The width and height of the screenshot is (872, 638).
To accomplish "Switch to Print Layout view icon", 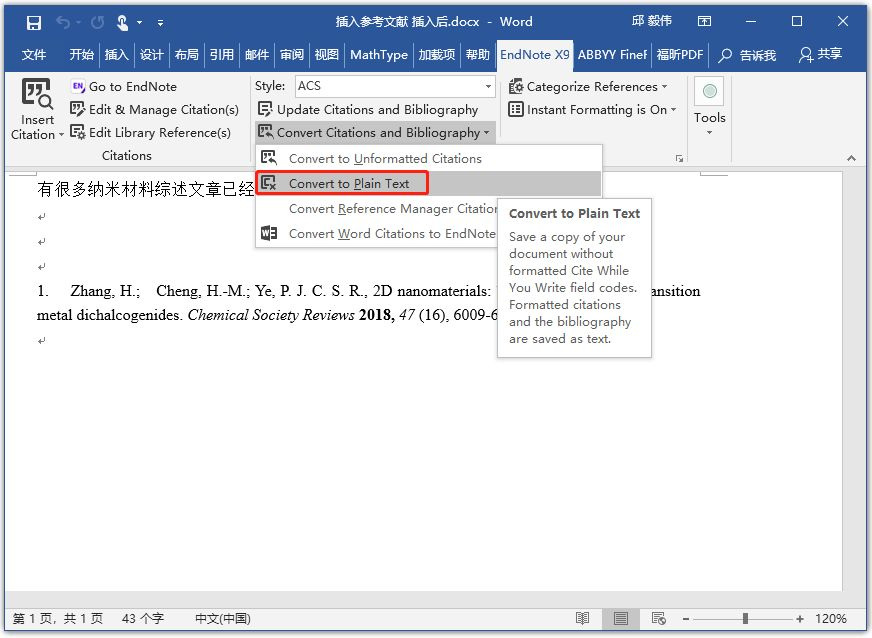I will [x=621, y=619].
